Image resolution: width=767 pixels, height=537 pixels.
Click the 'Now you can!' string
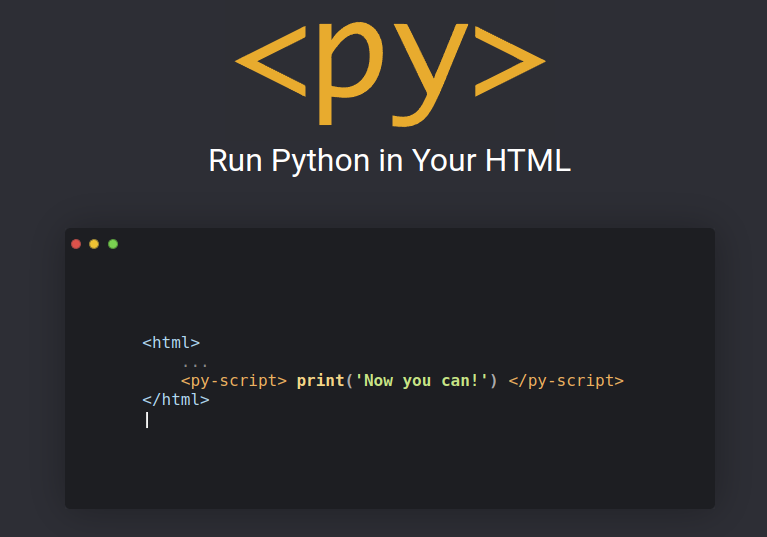click(x=421, y=380)
